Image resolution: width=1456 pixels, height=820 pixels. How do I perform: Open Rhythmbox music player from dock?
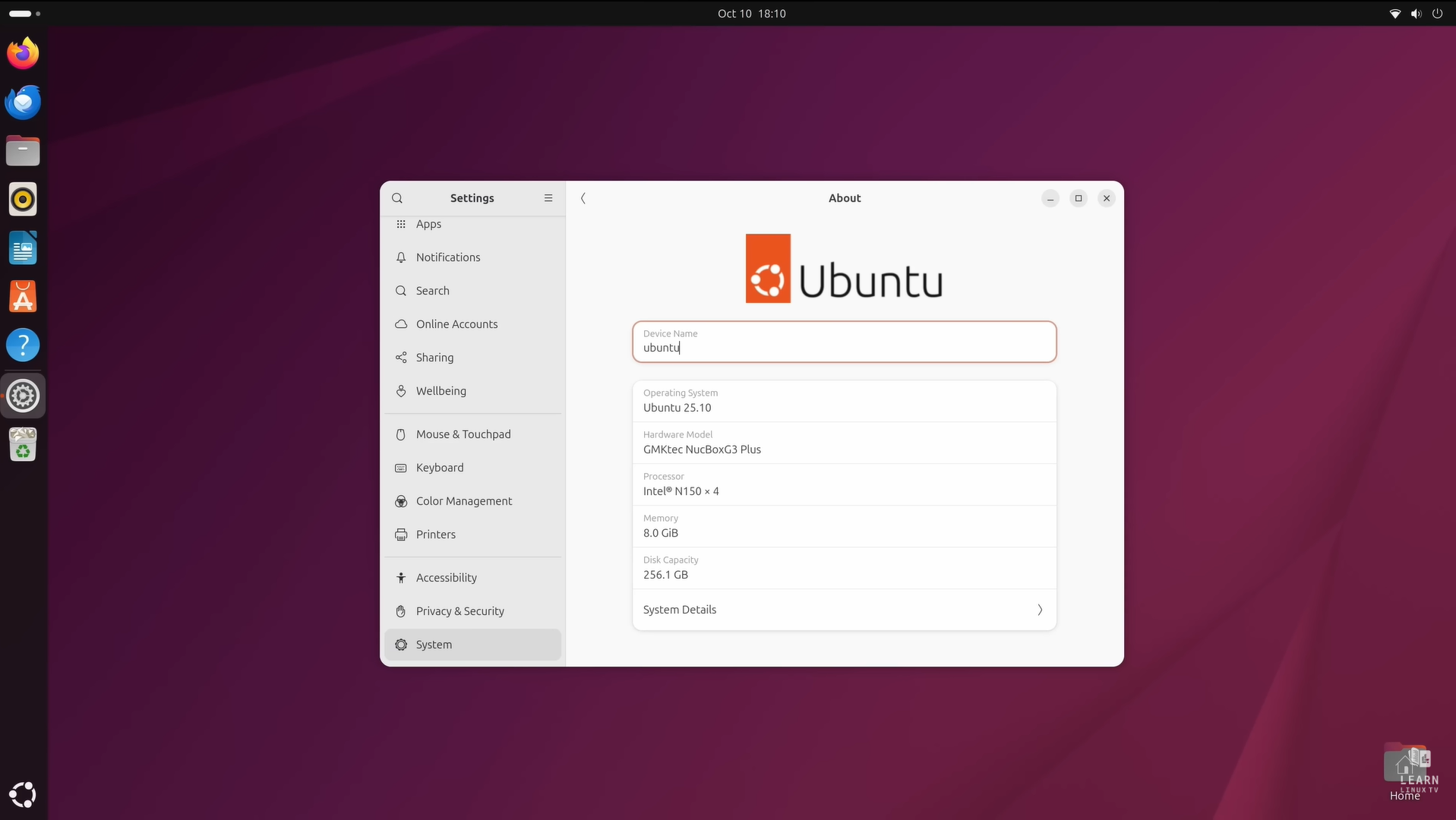pyautogui.click(x=23, y=199)
